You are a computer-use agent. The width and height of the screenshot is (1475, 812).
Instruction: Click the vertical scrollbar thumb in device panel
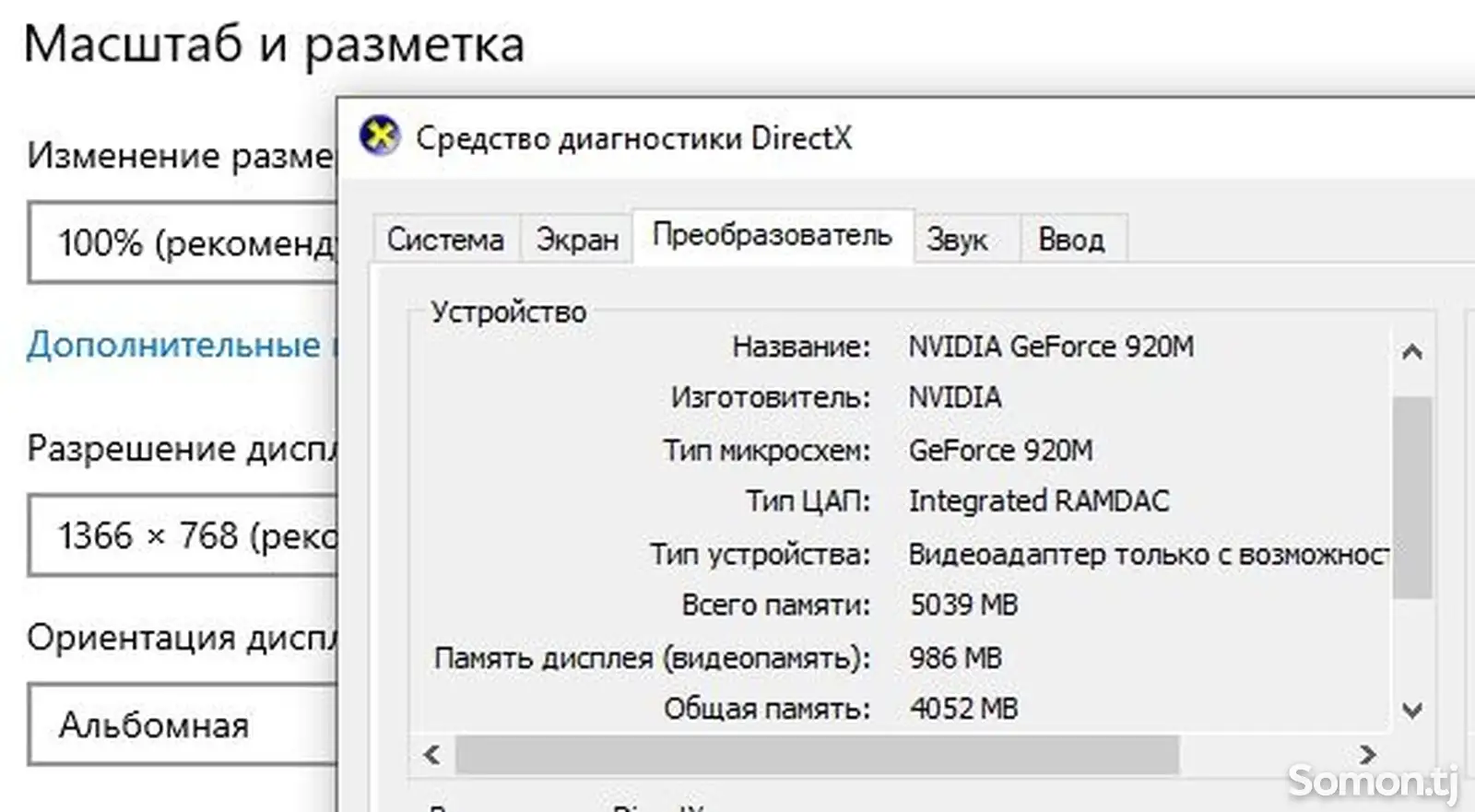click(x=1412, y=498)
